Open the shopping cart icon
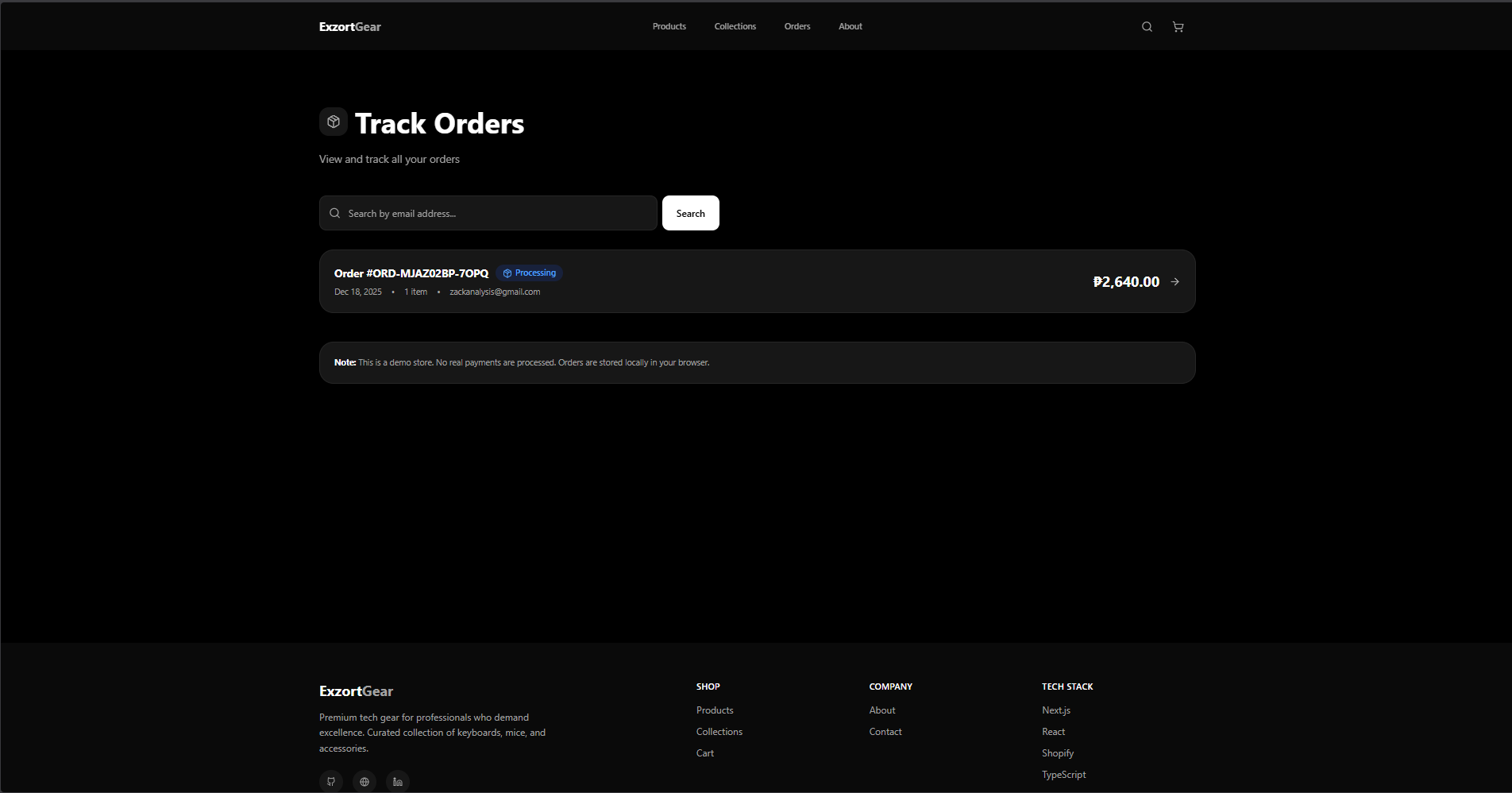 [1178, 27]
